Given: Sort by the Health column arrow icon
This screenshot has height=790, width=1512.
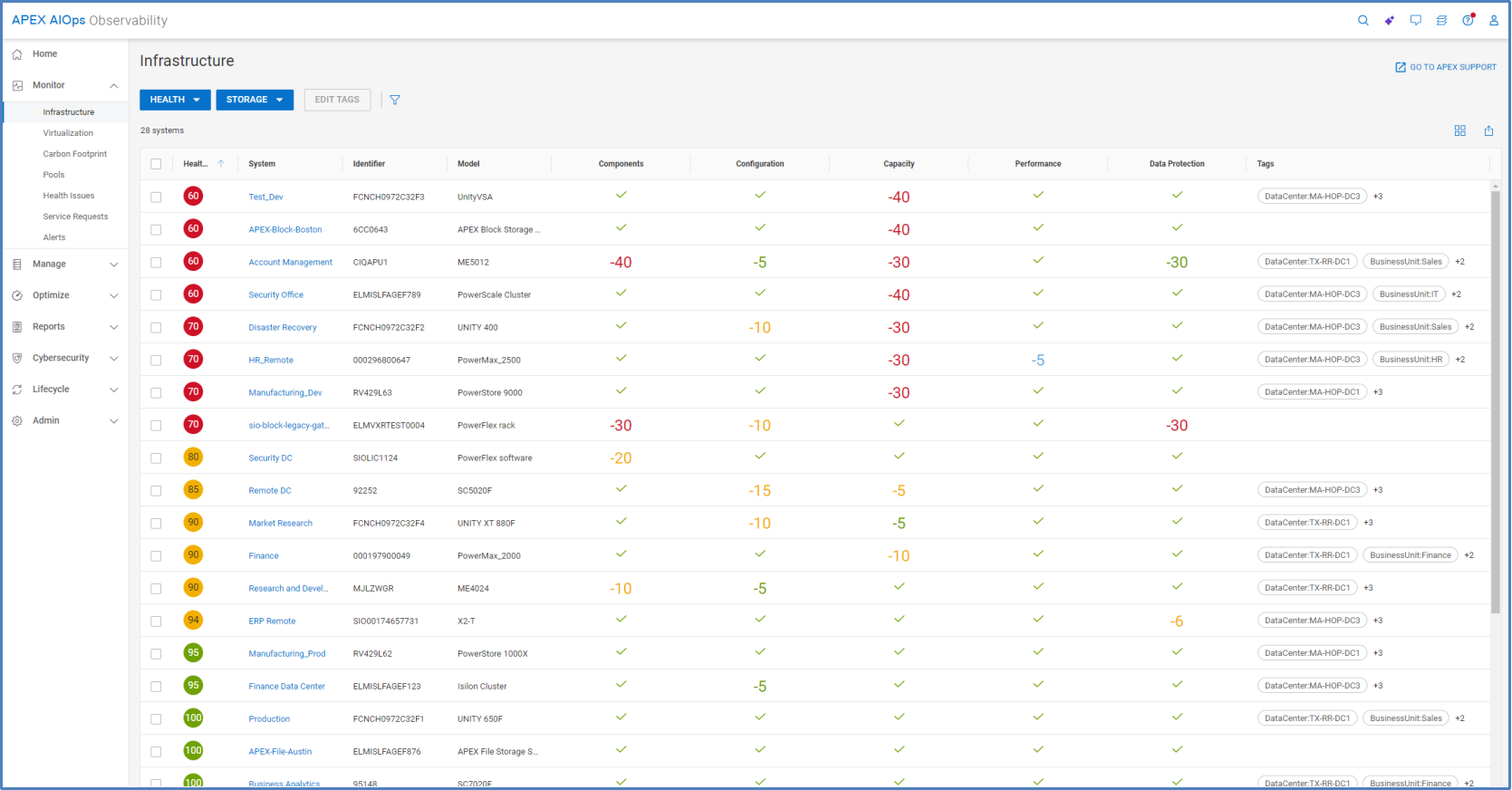Looking at the screenshot, I should click(221, 164).
